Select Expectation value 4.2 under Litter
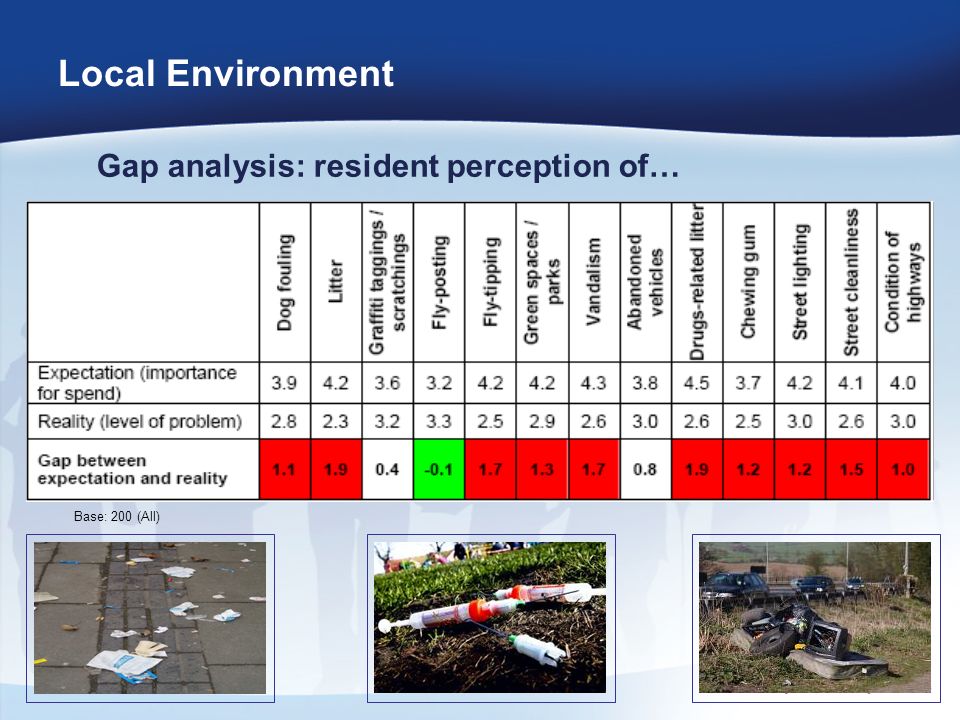This screenshot has height=720, width=960. pyautogui.click(x=336, y=383)
